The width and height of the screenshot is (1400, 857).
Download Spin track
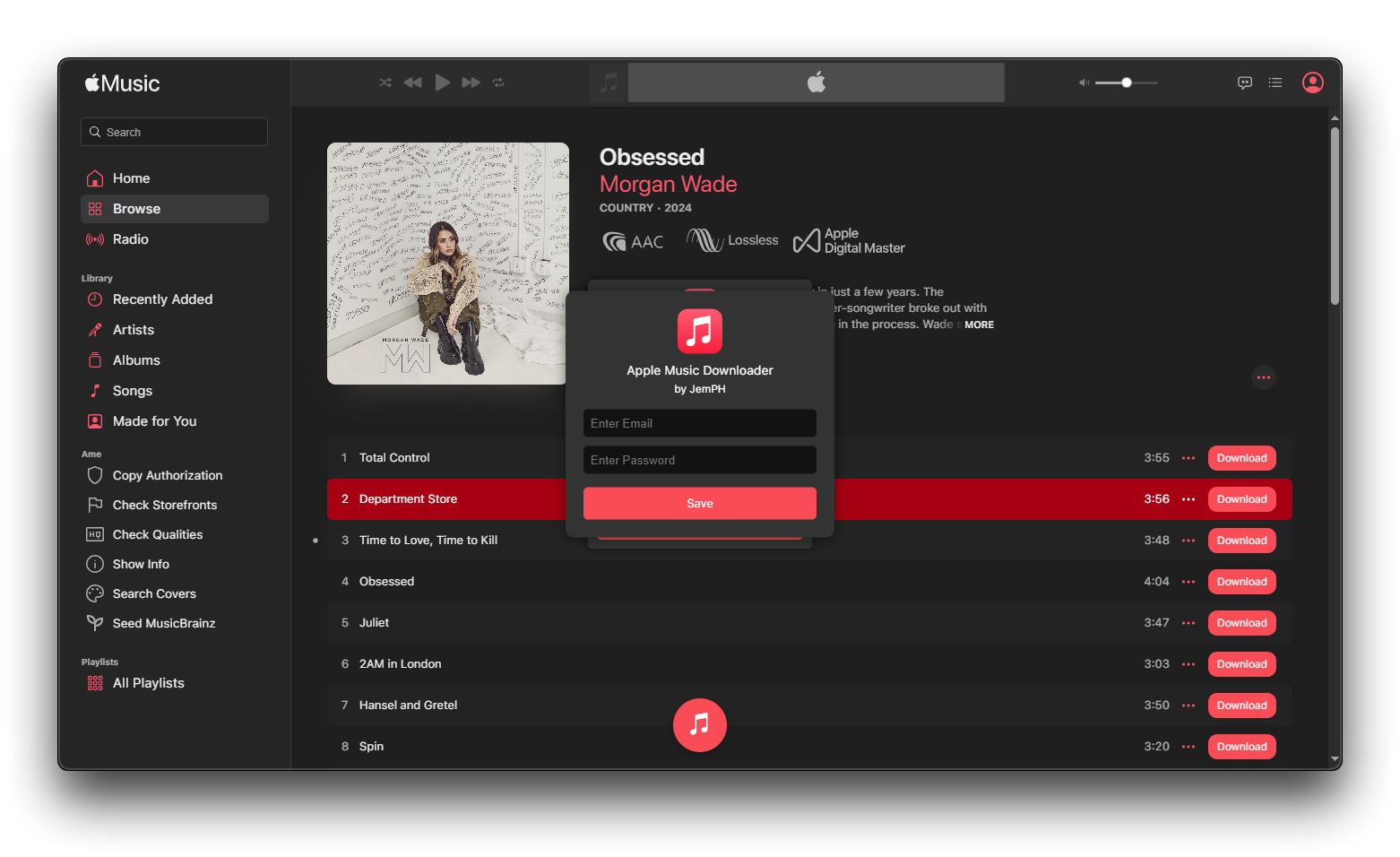(1242, 747)
